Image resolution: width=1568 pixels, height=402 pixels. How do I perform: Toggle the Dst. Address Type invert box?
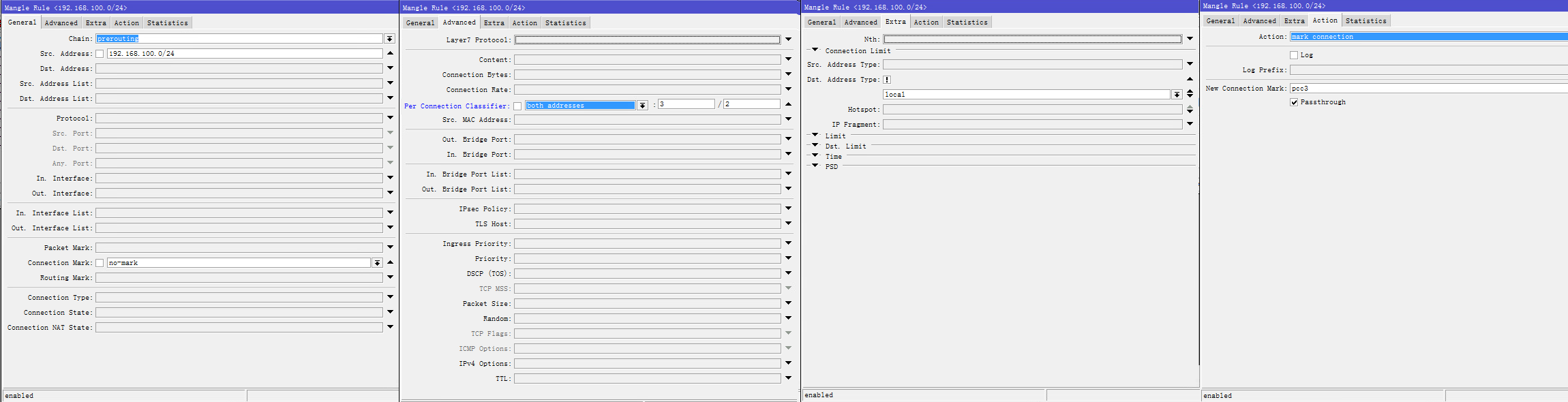[x=887, y=80]
